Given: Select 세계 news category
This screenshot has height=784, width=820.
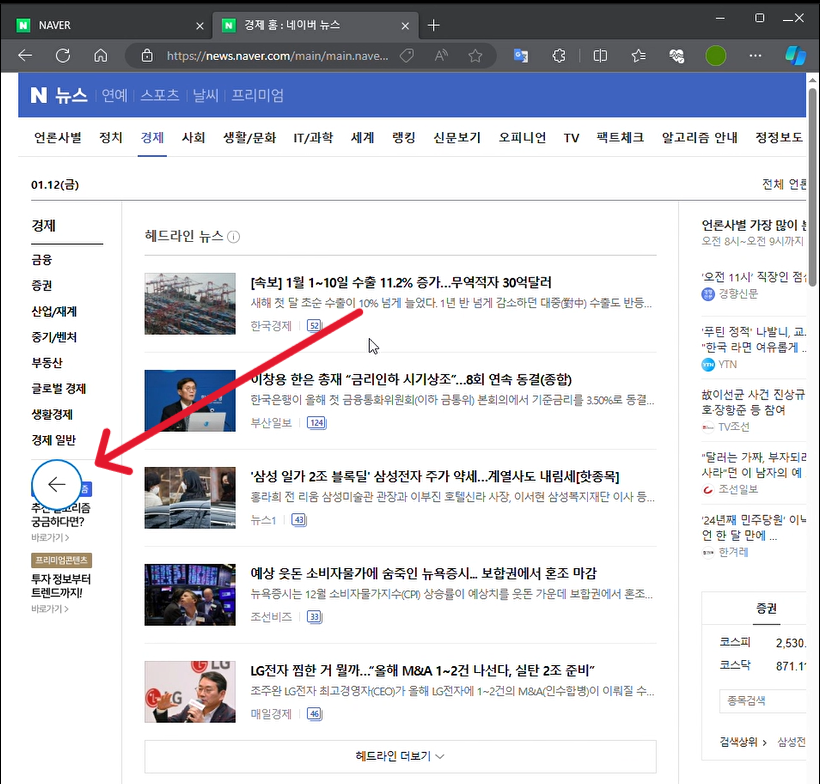Looking at the screenshot, I should point(362,138).
